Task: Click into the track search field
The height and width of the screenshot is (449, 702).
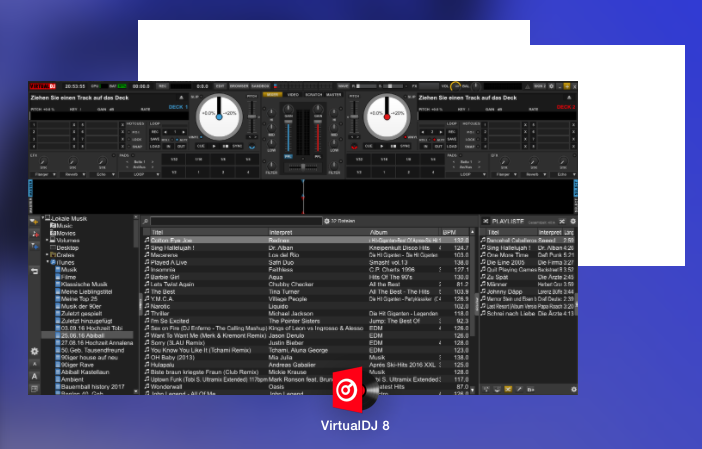Action: (x=236, y=221)
